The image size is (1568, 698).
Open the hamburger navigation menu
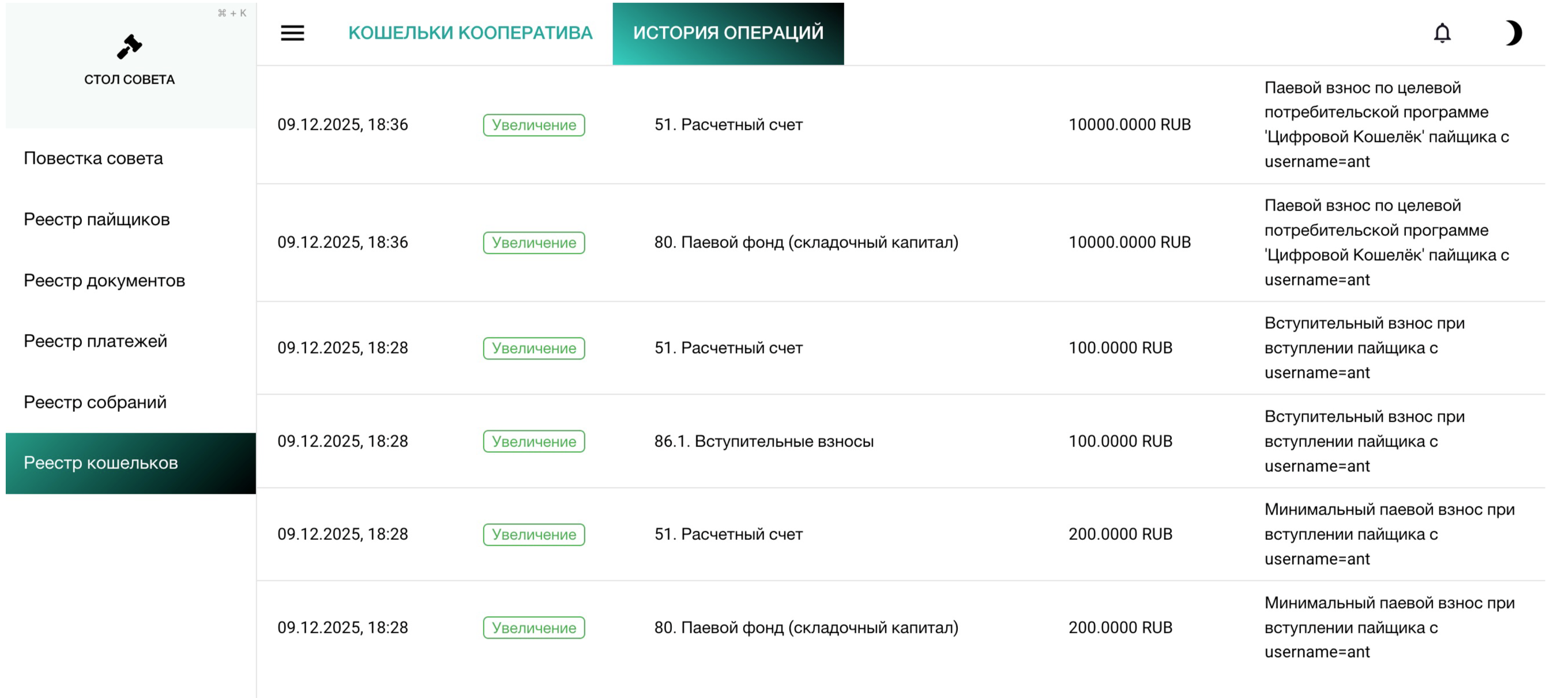coord(292,33)
